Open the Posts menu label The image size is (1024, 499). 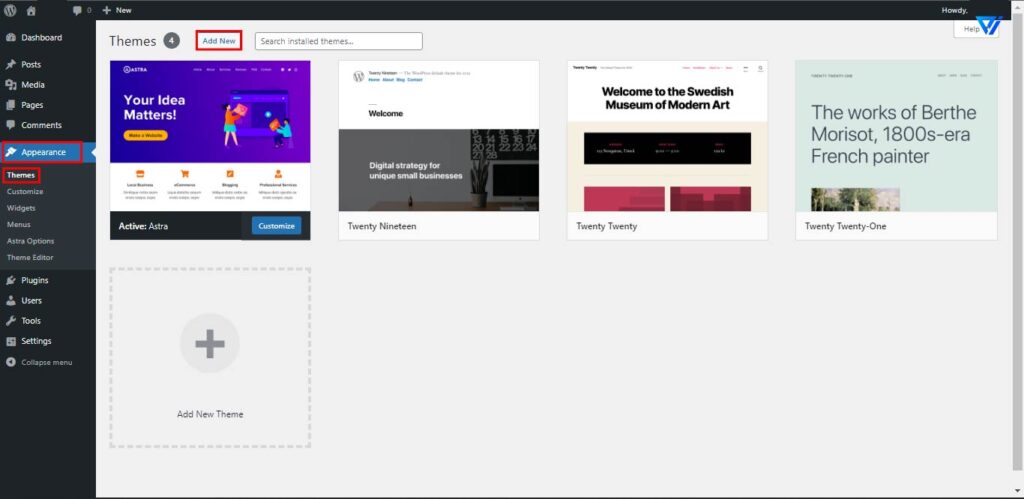(x=31, y=65)
